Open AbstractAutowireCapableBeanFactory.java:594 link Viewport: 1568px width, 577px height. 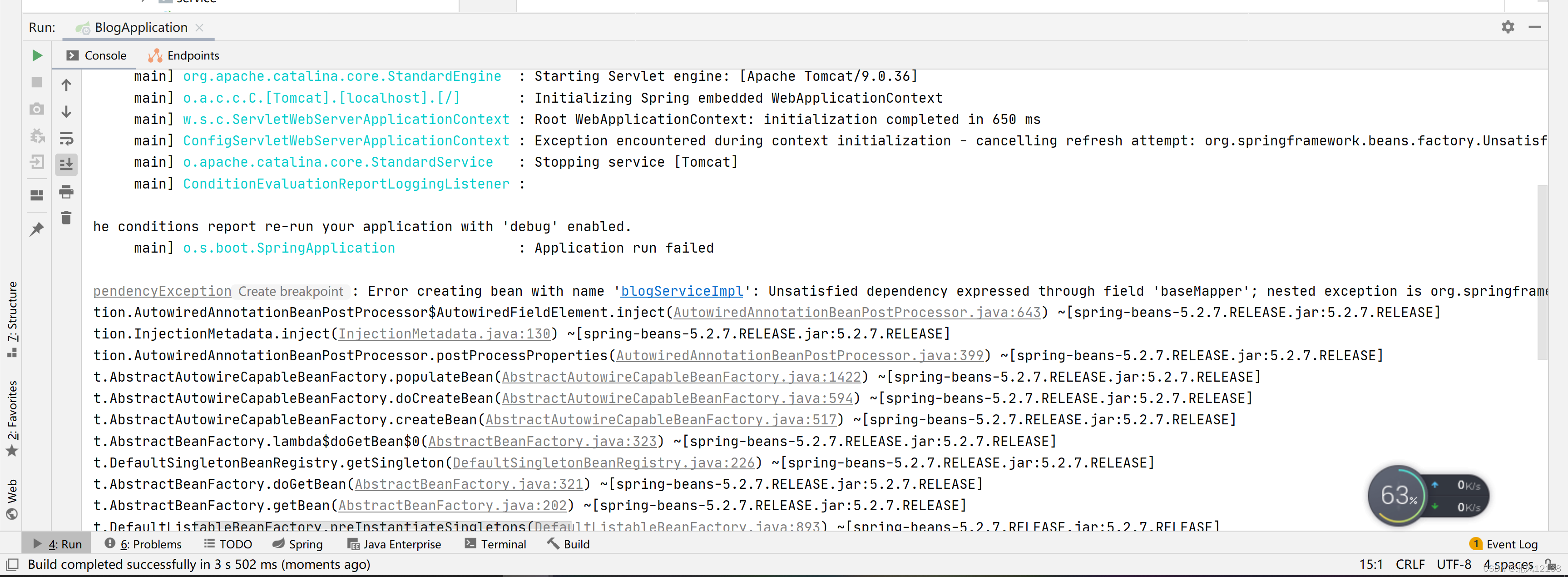tap(678, 398)
